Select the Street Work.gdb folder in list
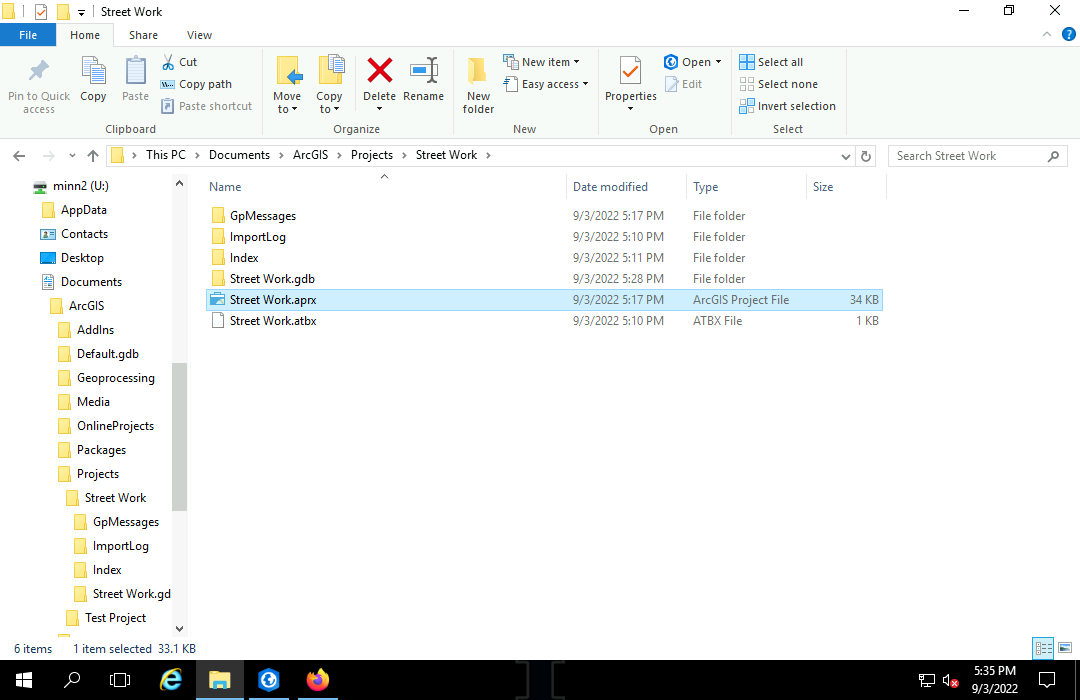The height and width of the screenshot is (700, 1080). point(272,279)
